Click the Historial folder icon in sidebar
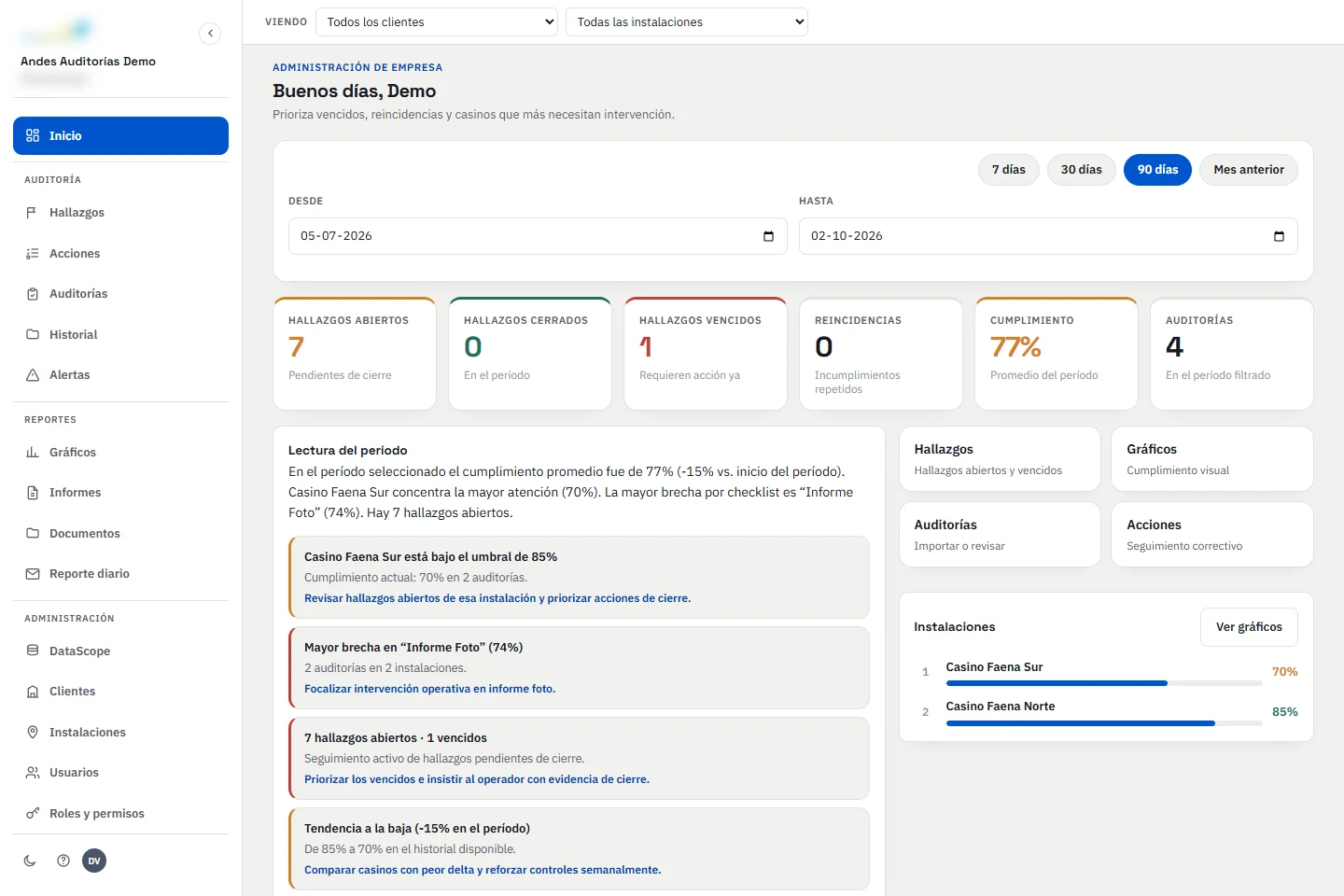 (x=33, y=335)
